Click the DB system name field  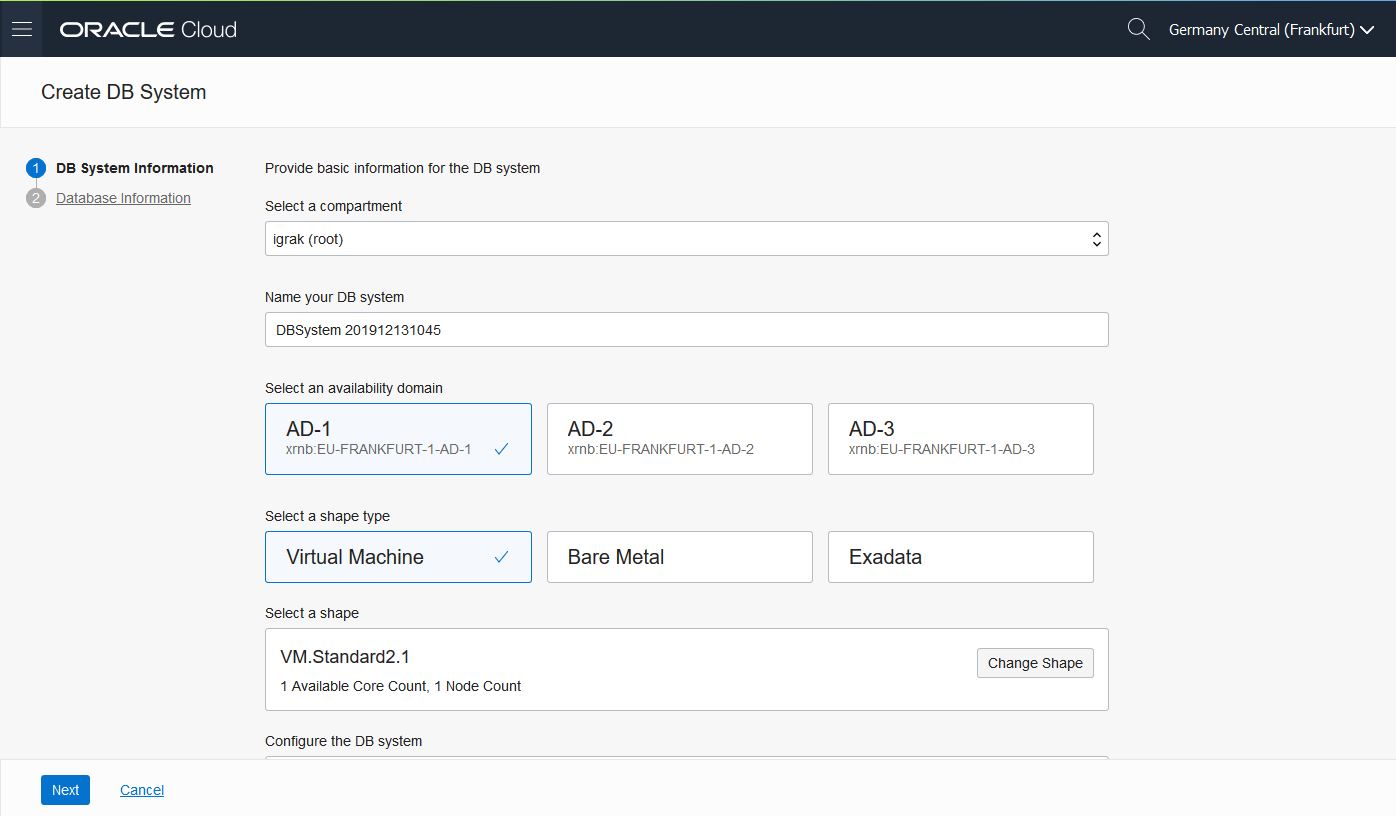(x=686, y=330)
